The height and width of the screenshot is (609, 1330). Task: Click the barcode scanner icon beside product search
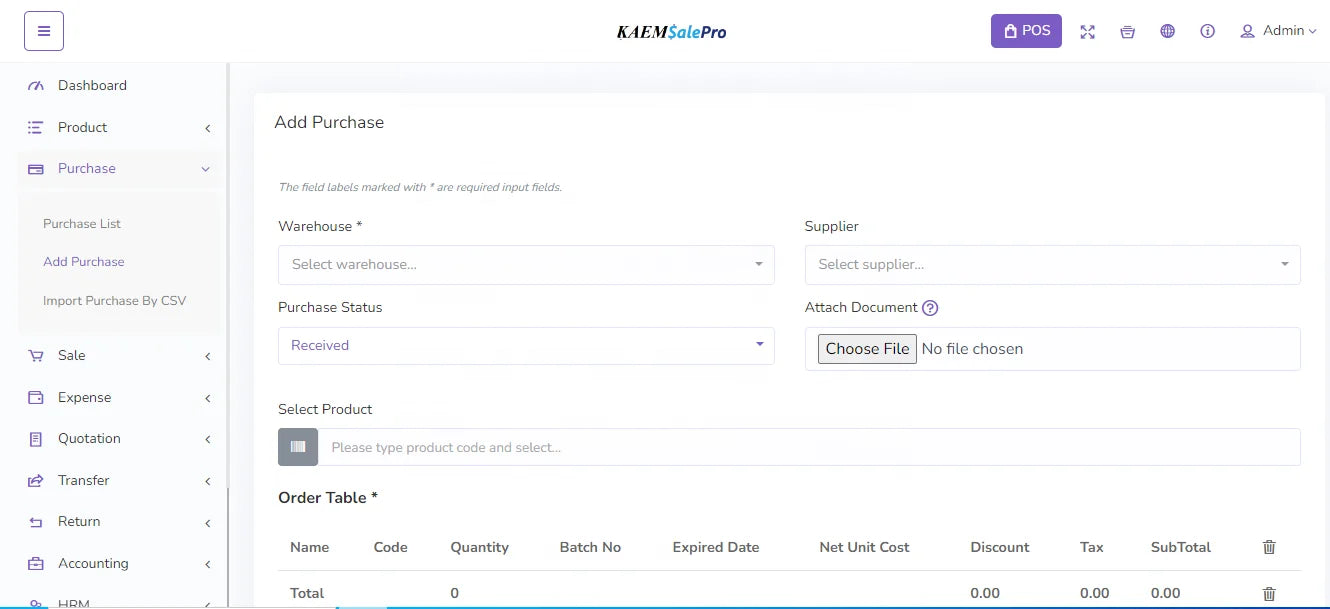point(298,447)
